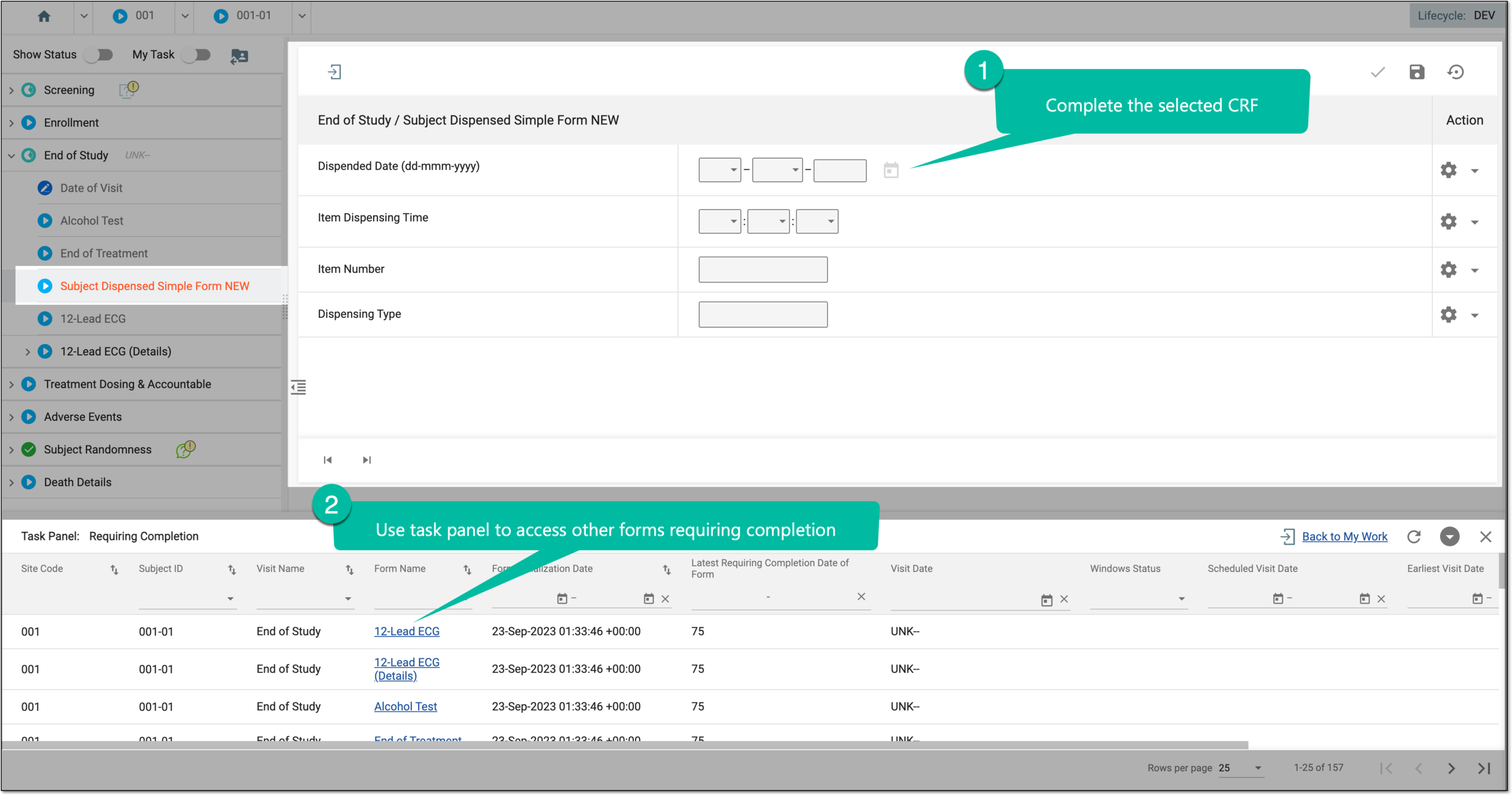Open the Date of Visit form
Image resolution: width=1512 pixels, height=795 pixels.
coord(91,188)
